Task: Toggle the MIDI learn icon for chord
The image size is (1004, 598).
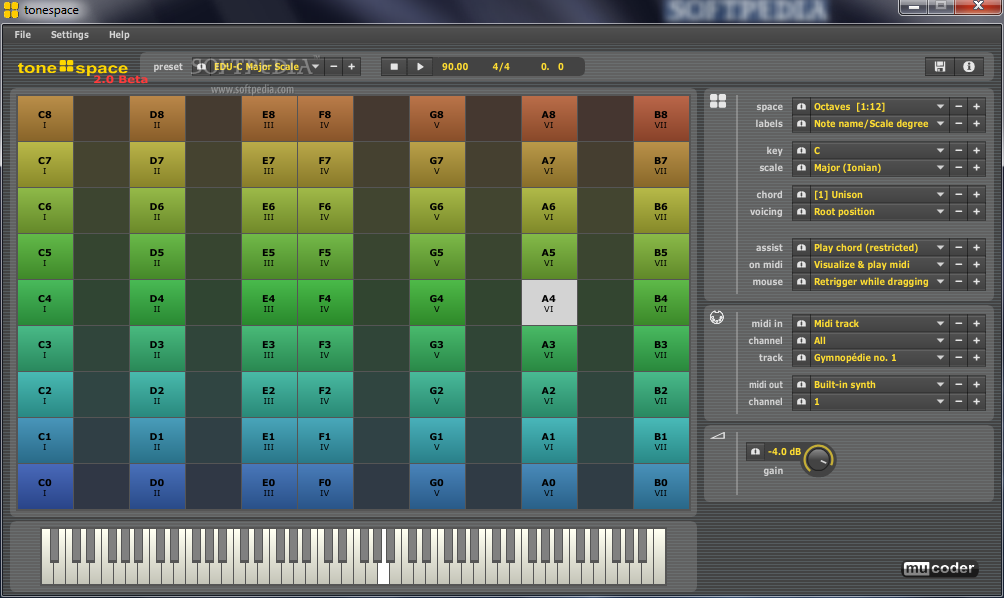Action: [x=801, y=195]
